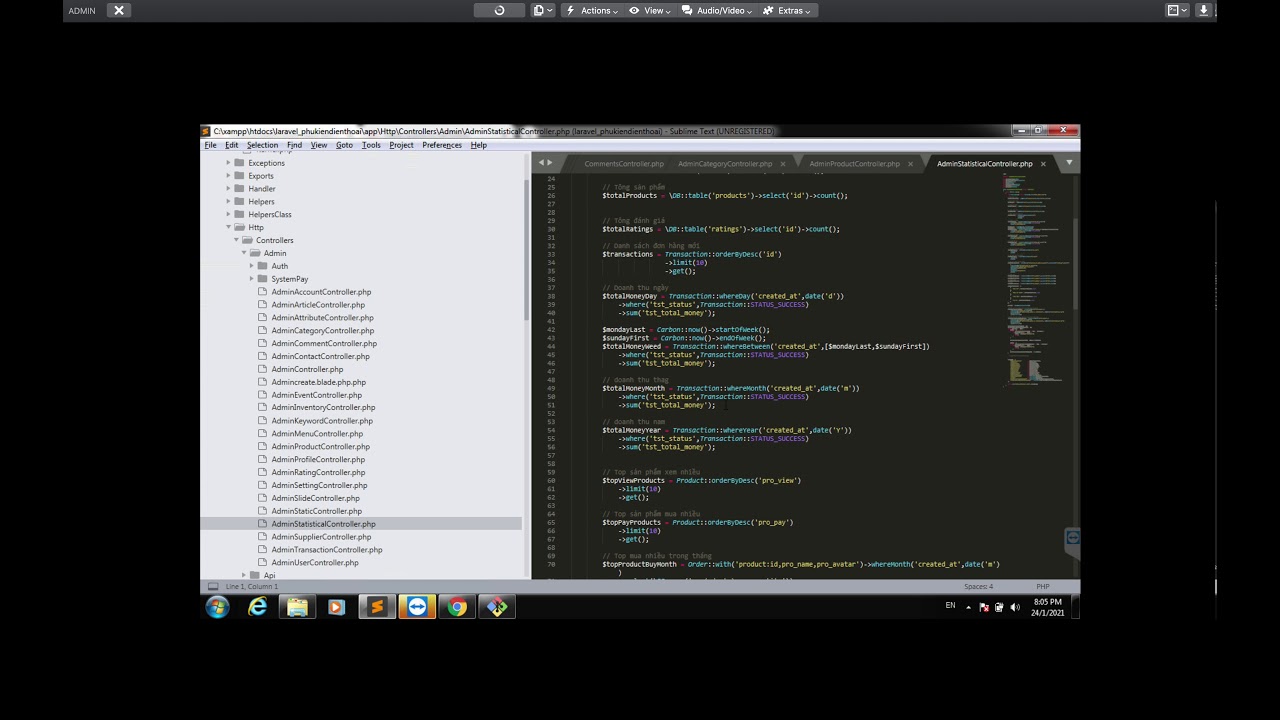This screenshot has width=1280, height=720.
Task: Toggle side bar icon in Sublime status bar
Action: (212, 587)
